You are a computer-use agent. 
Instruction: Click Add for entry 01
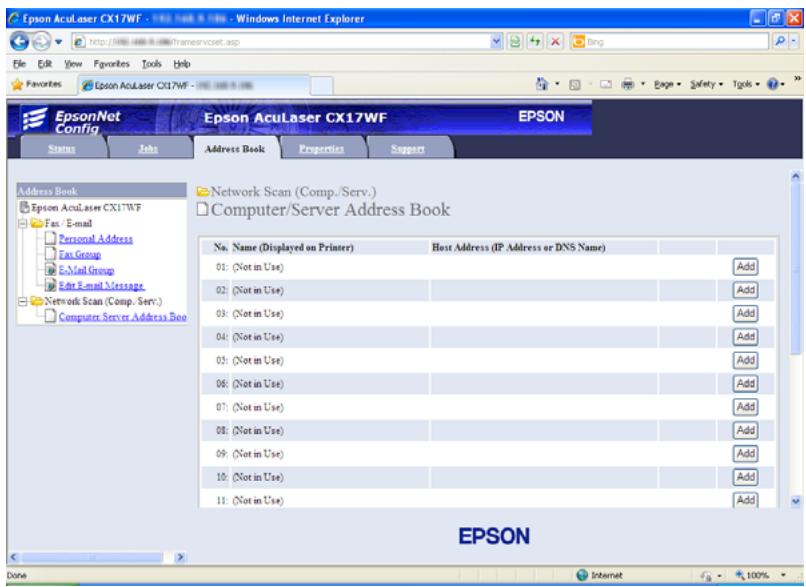point(745,267)
